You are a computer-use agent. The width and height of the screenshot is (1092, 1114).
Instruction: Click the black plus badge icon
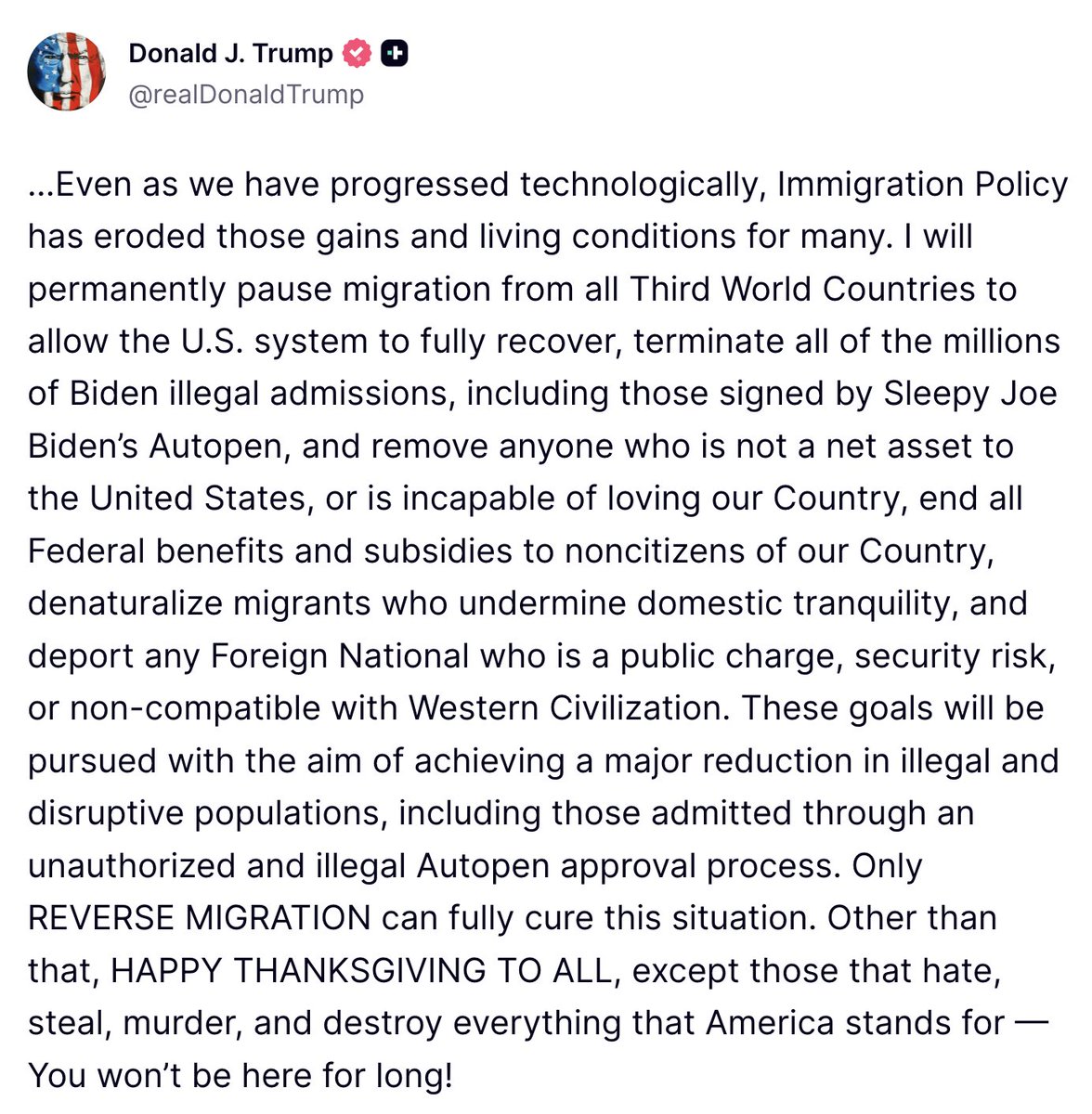pyautogui.click(x=395, y=54)
